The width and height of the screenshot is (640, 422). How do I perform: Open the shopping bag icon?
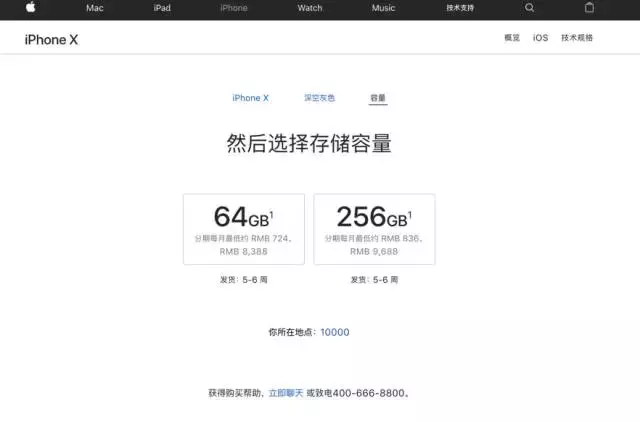tap(589, 7)
